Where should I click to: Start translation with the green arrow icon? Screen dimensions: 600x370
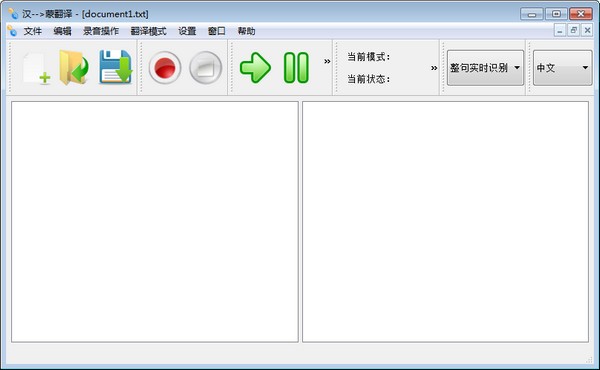coord(255,68)
